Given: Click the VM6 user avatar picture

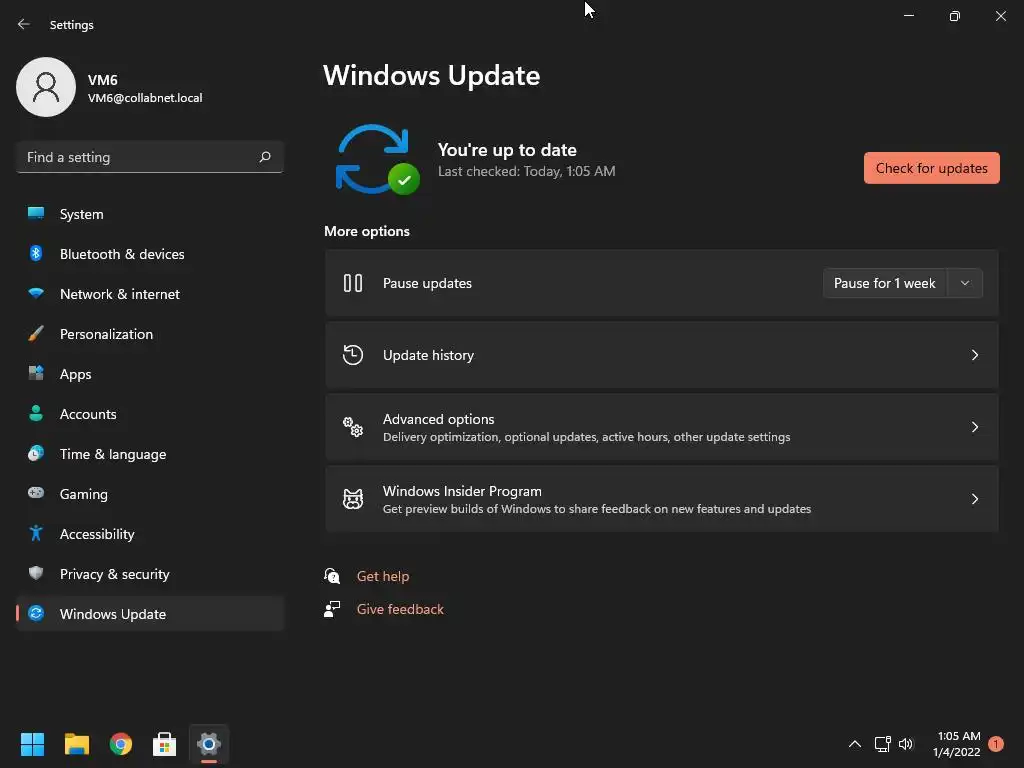Looking at the screenshot, I should point(46,87).
